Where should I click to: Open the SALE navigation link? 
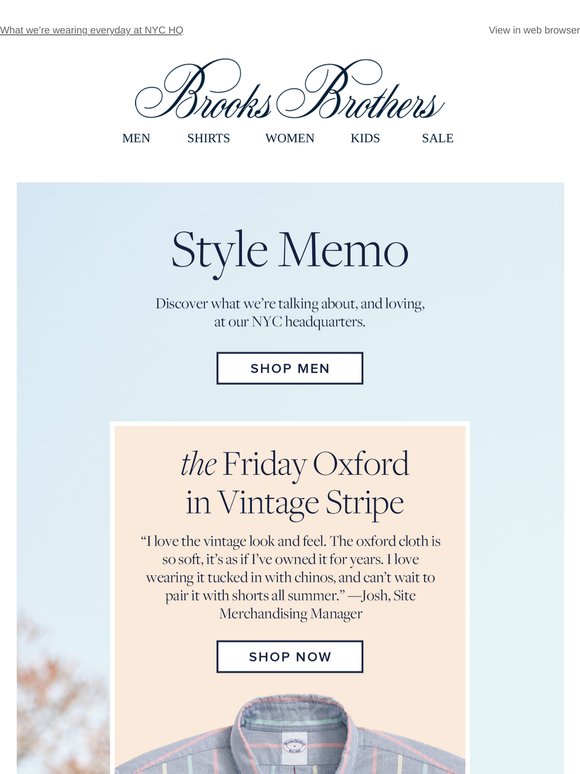pyautogui.click(x=437, y=138)
